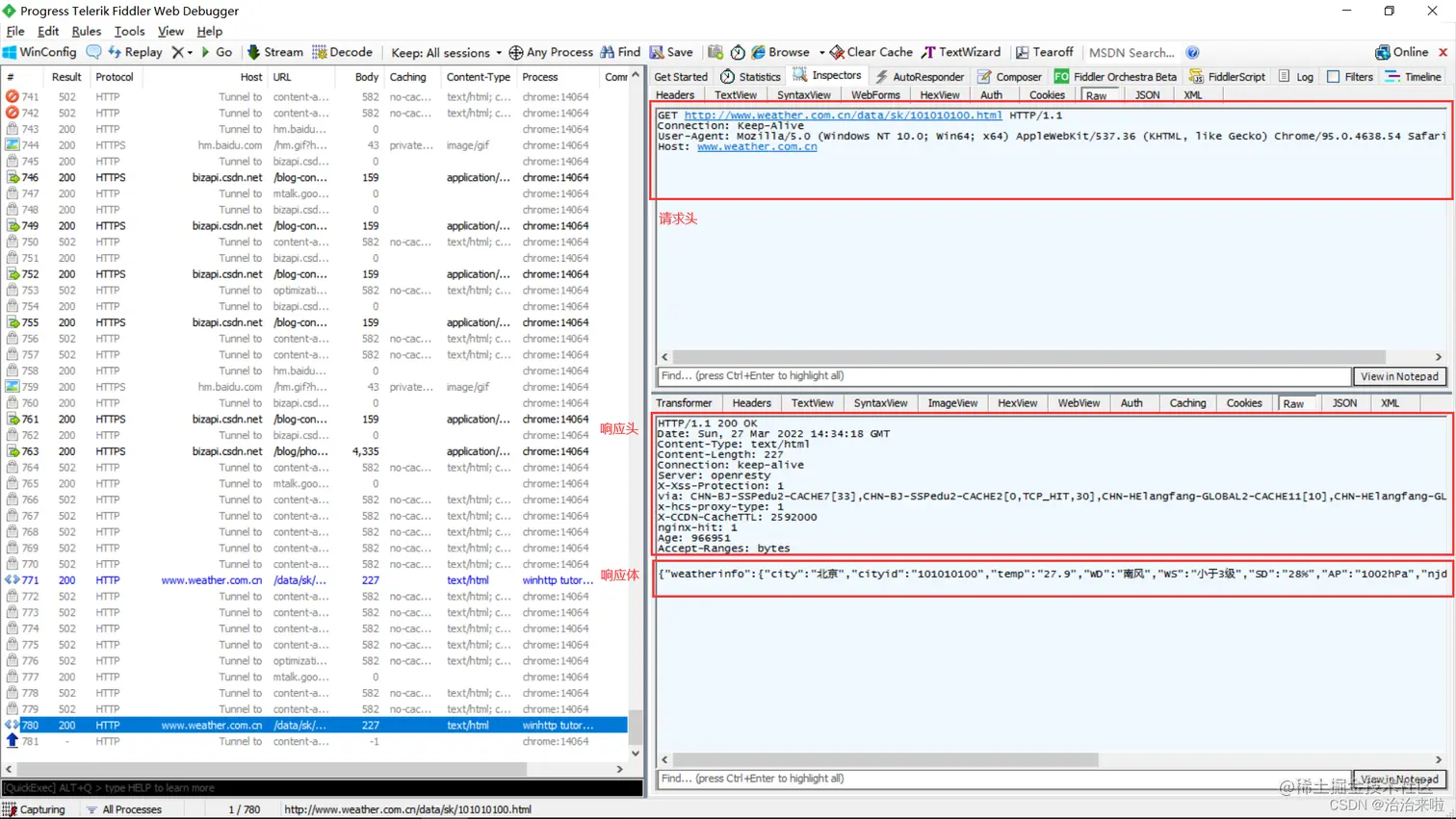The image size is (1456, 819).
Task: Sort sessions by Result column header
Action: click(66, 77)
